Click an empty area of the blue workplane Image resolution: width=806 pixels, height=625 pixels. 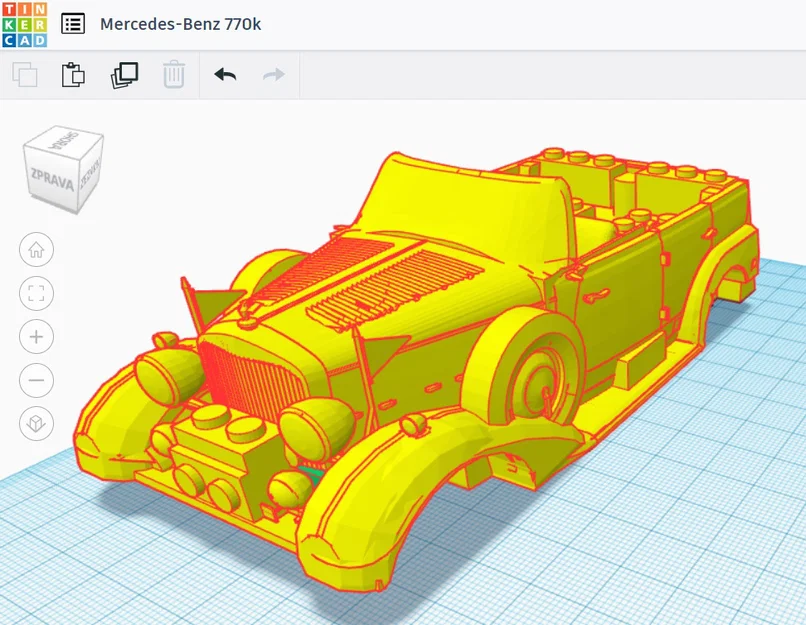click(700, 550)
